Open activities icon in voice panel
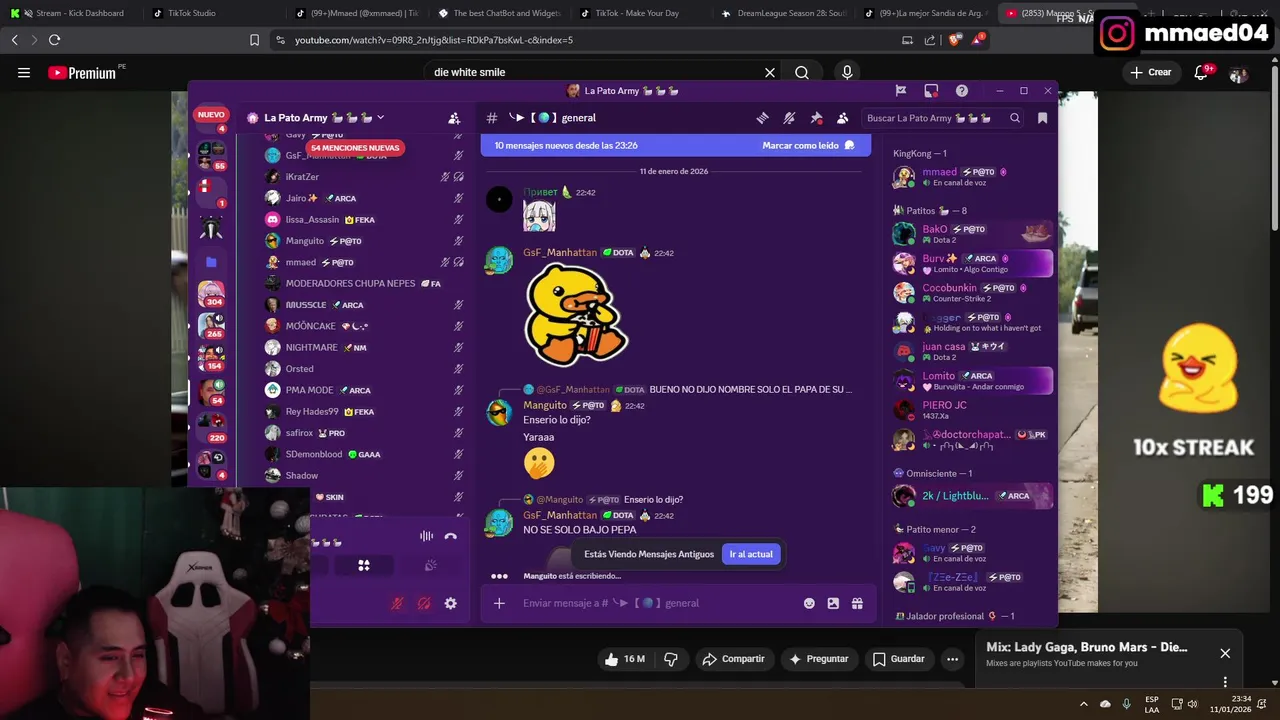The width and height of the screenshot is (1280, 720). 364,566
